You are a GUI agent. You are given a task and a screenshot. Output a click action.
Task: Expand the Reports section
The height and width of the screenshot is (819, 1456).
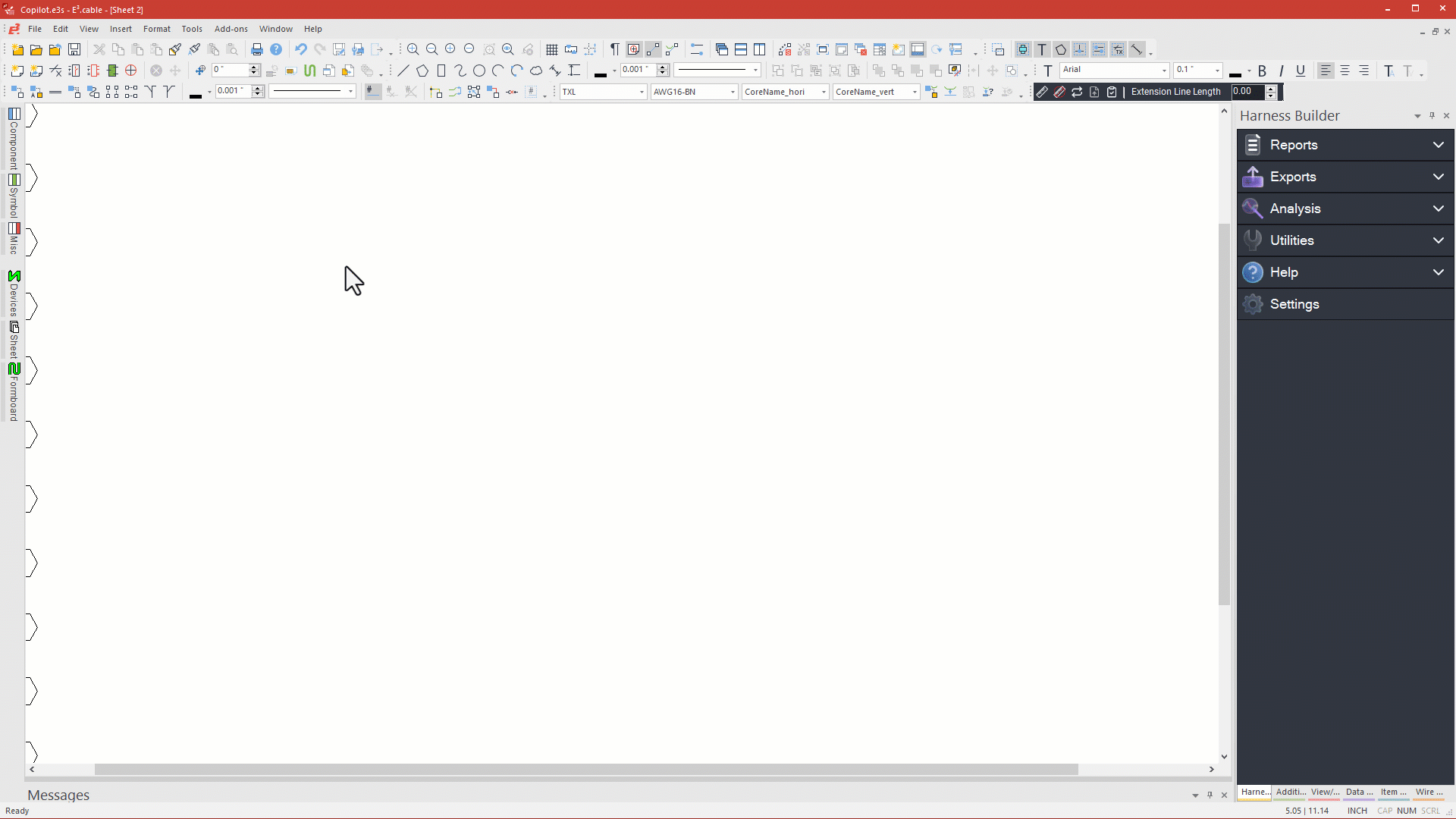coord(1345,145)
